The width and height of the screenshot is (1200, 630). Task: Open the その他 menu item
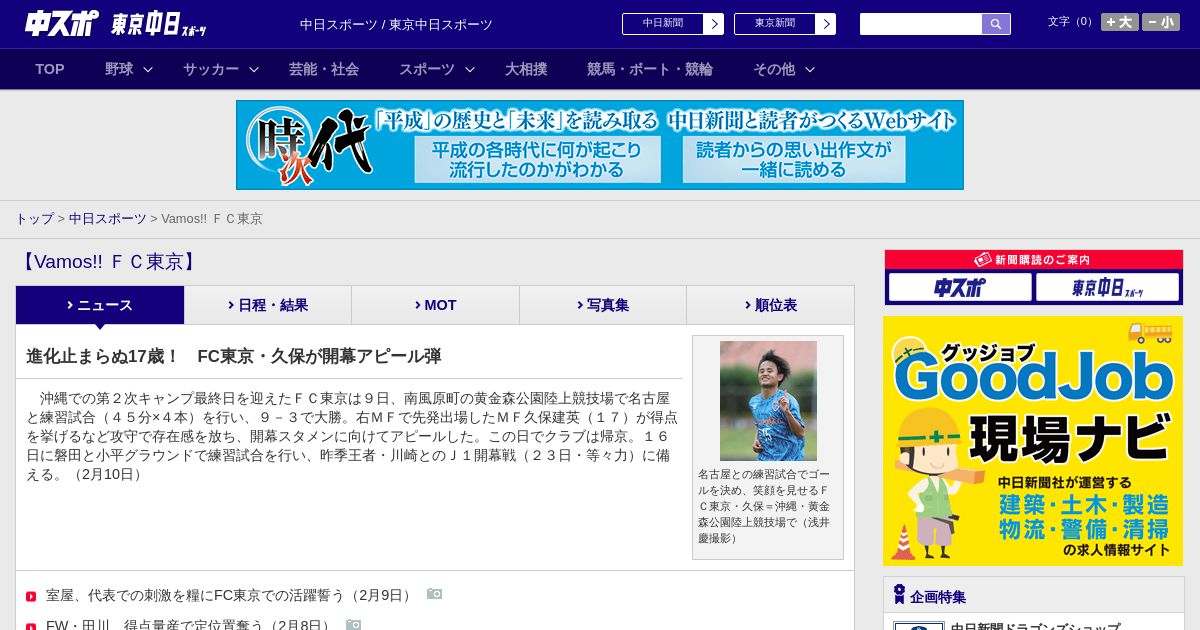(774, 69)
